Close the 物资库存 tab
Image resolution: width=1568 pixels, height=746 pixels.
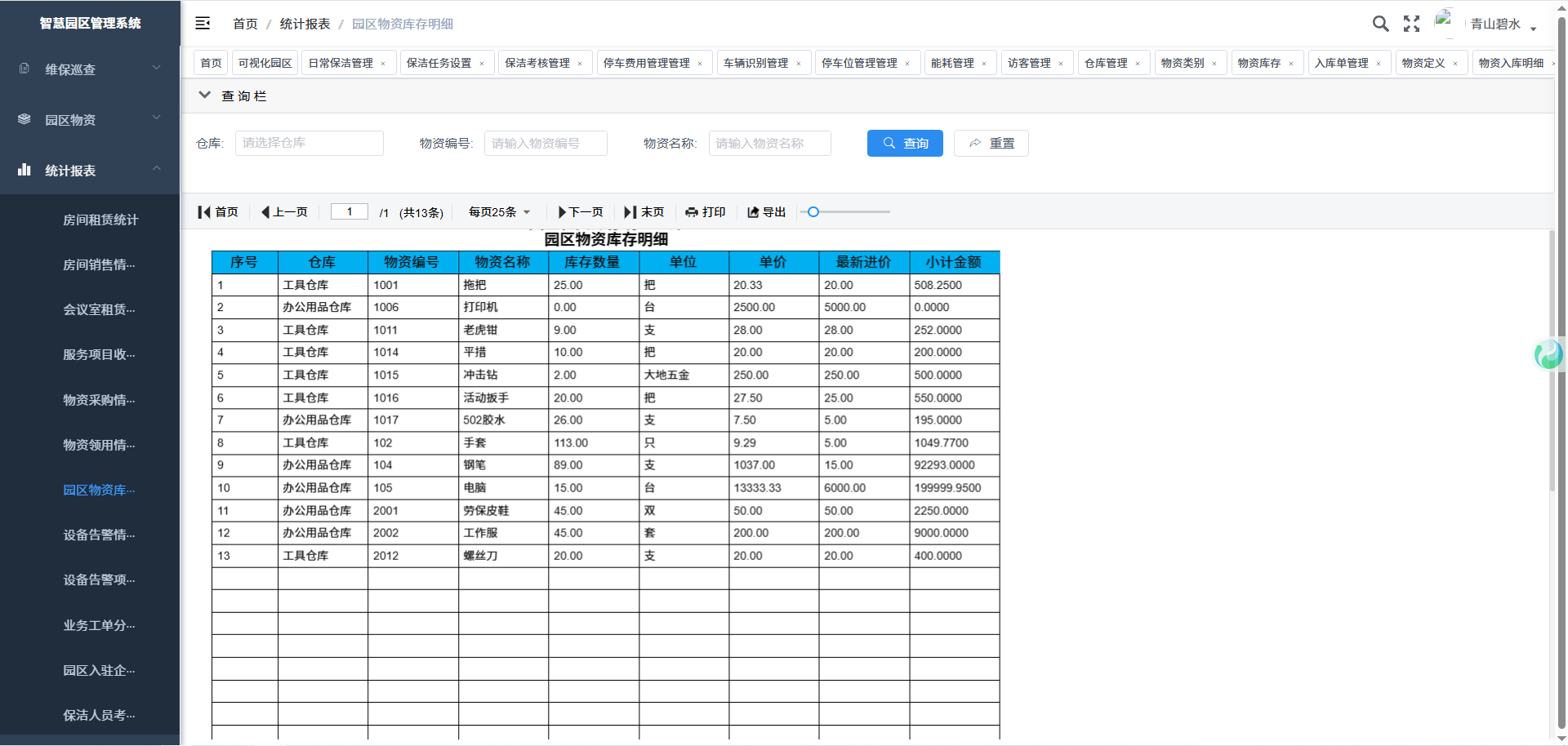click(x=1291, y=64)
